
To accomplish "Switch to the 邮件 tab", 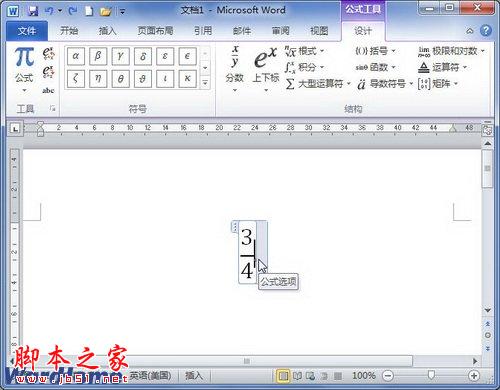I will pyautogui.click(x=242, y=31).
